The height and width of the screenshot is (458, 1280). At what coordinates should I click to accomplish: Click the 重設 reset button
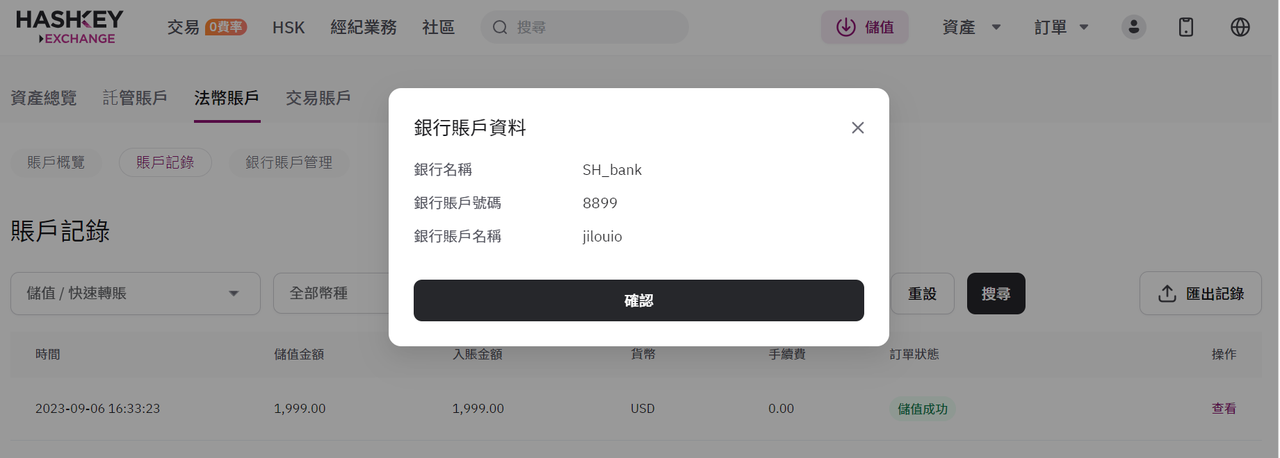922,293
